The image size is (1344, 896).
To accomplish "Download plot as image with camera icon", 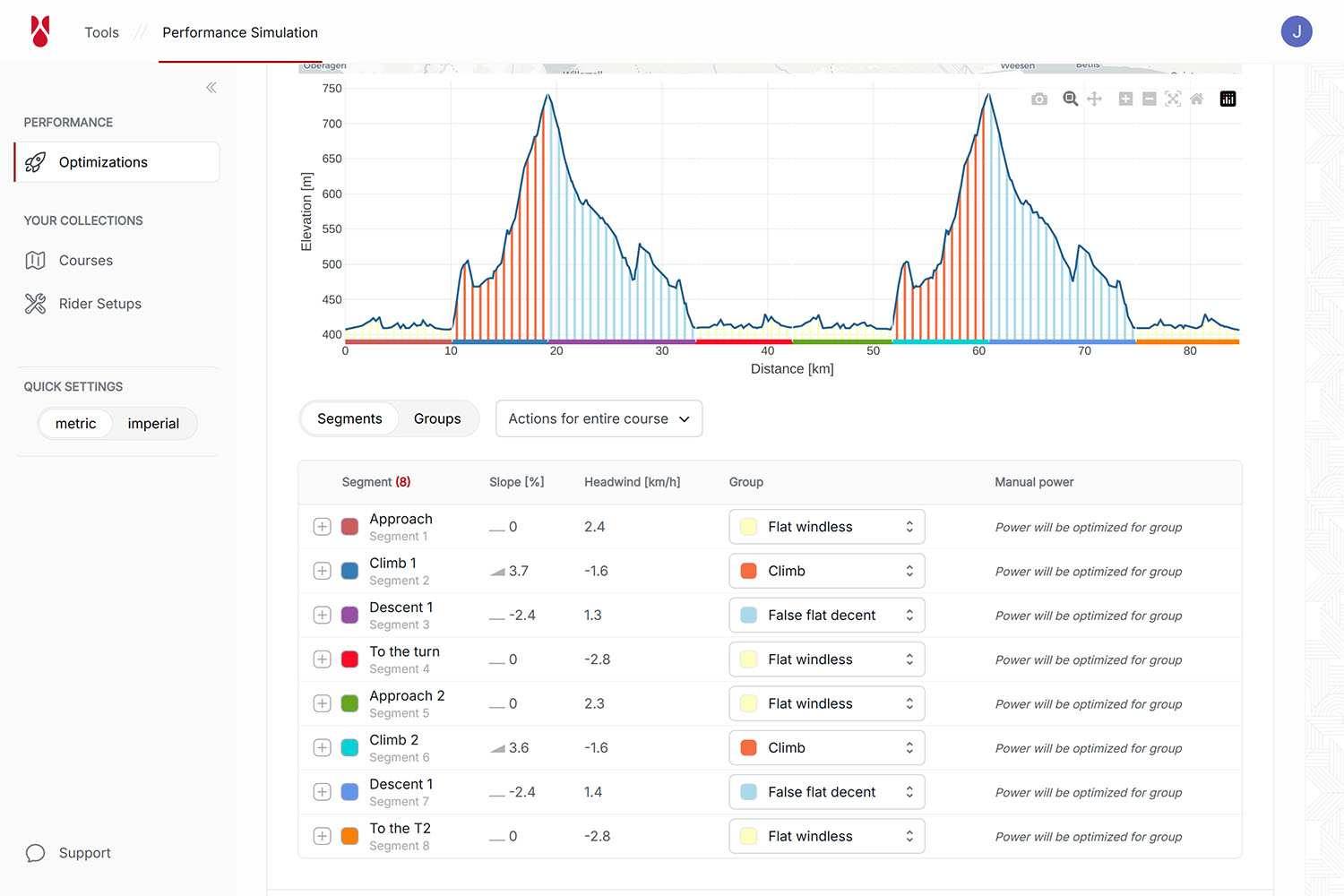I will pos(1039,99).
